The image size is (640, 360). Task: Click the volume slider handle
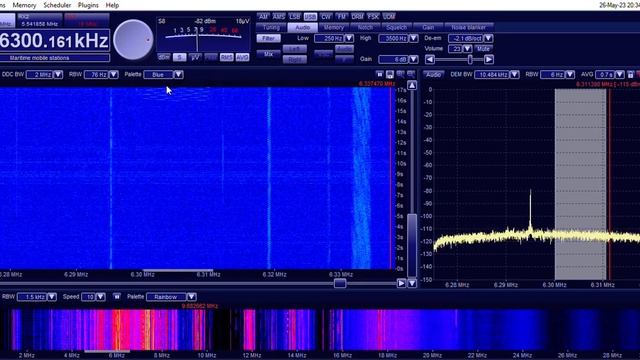pos(470,60)
